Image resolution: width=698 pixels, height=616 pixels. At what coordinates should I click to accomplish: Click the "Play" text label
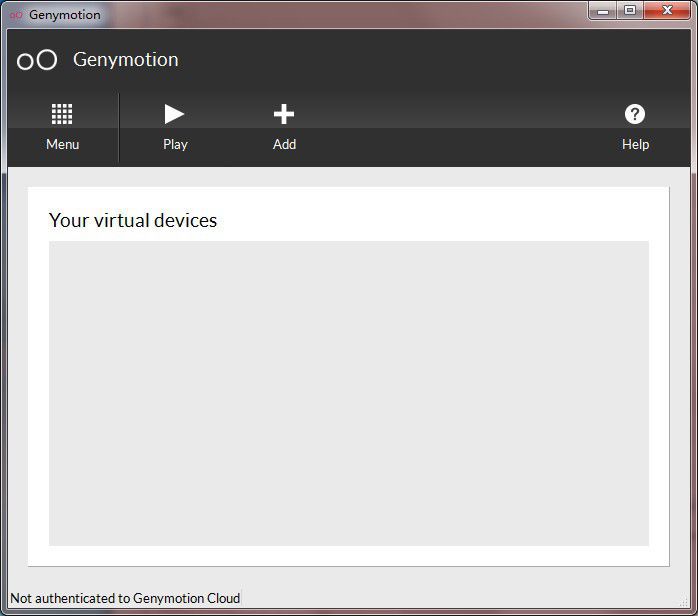(175, 144)
